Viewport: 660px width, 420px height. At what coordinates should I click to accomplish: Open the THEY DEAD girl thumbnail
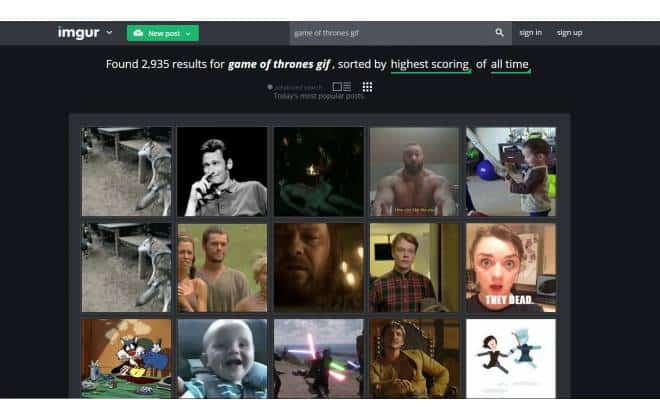click(x=511, y=268)
